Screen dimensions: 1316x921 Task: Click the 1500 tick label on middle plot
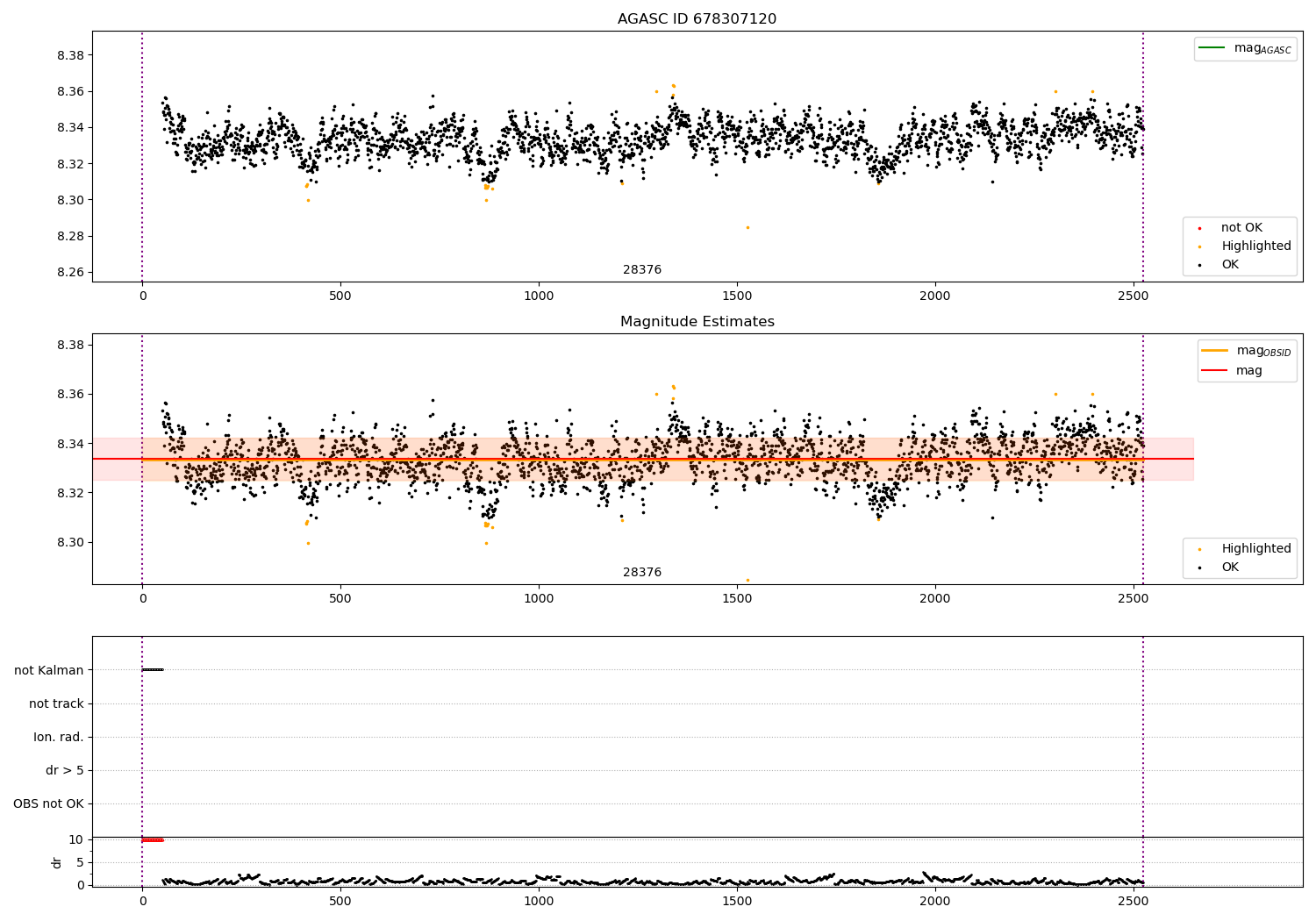[x=737, y=598]
